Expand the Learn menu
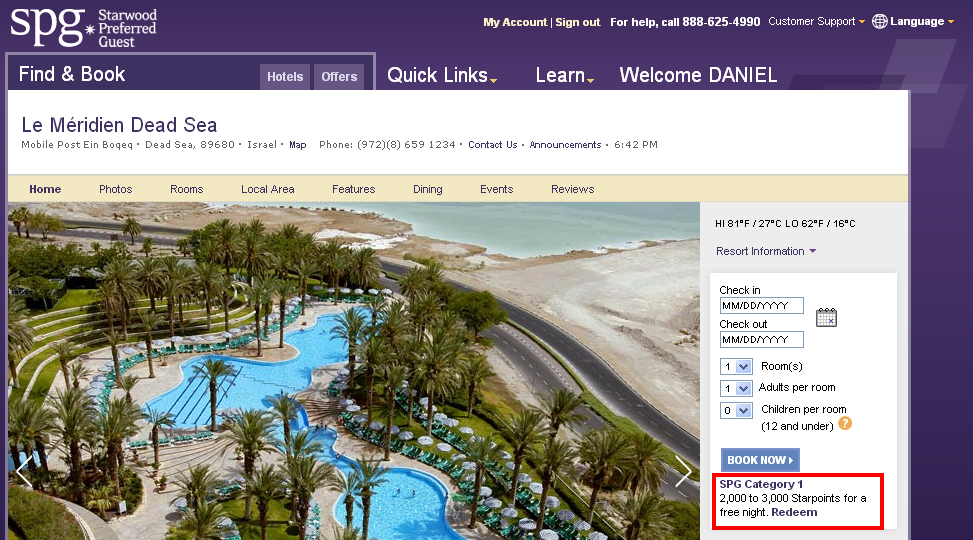 click(x=565, y=75)
